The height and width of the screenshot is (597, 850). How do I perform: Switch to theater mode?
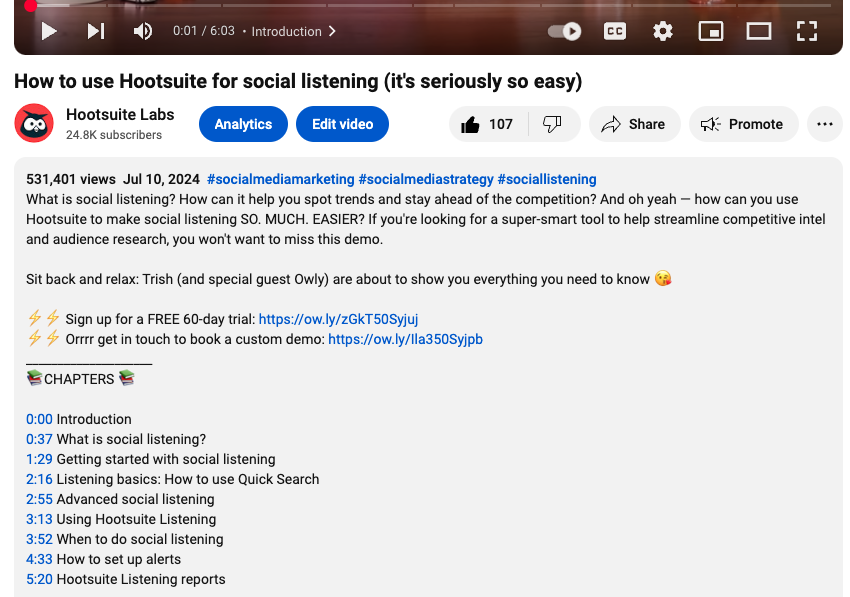coord(759,31)
